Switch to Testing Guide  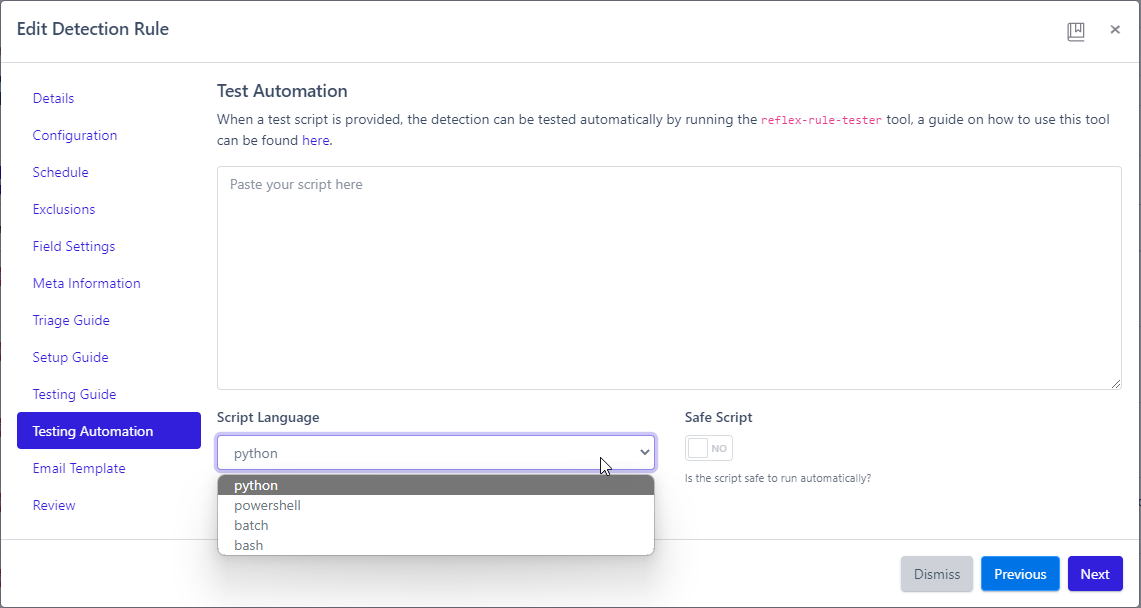point(74,394)
